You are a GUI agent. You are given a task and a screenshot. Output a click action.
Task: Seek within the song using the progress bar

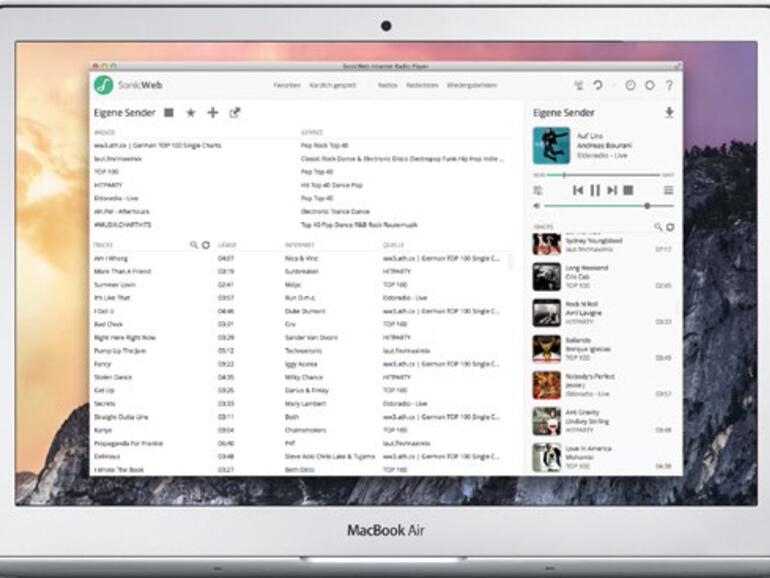pos(603,175)
